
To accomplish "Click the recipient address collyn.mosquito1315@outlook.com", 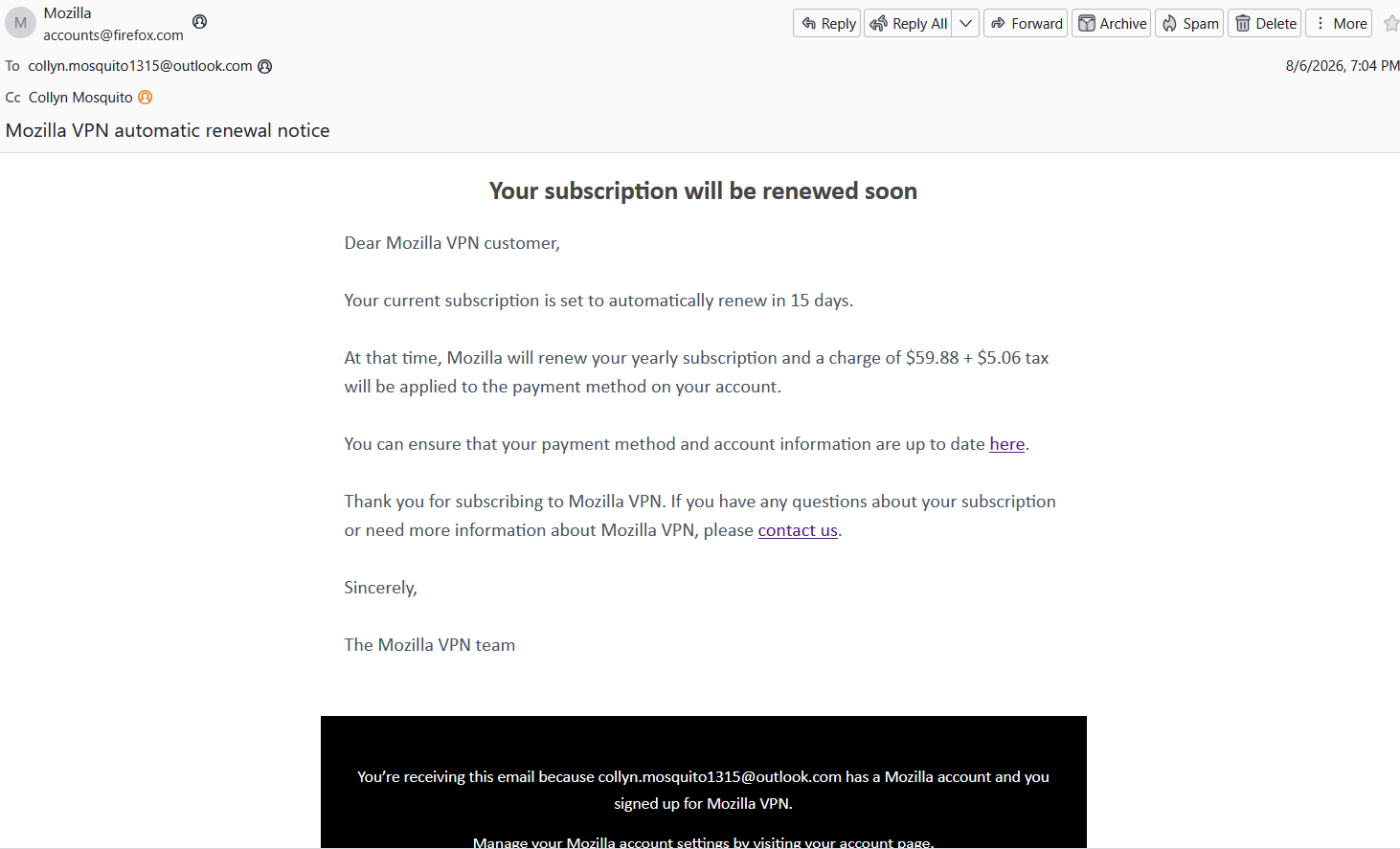I will [x=140, y=66].
